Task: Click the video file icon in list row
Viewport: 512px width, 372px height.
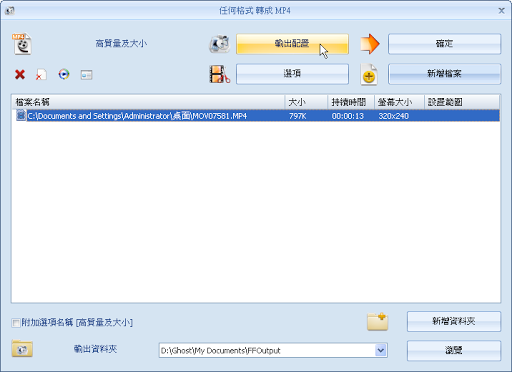Action: coord(21,115)
